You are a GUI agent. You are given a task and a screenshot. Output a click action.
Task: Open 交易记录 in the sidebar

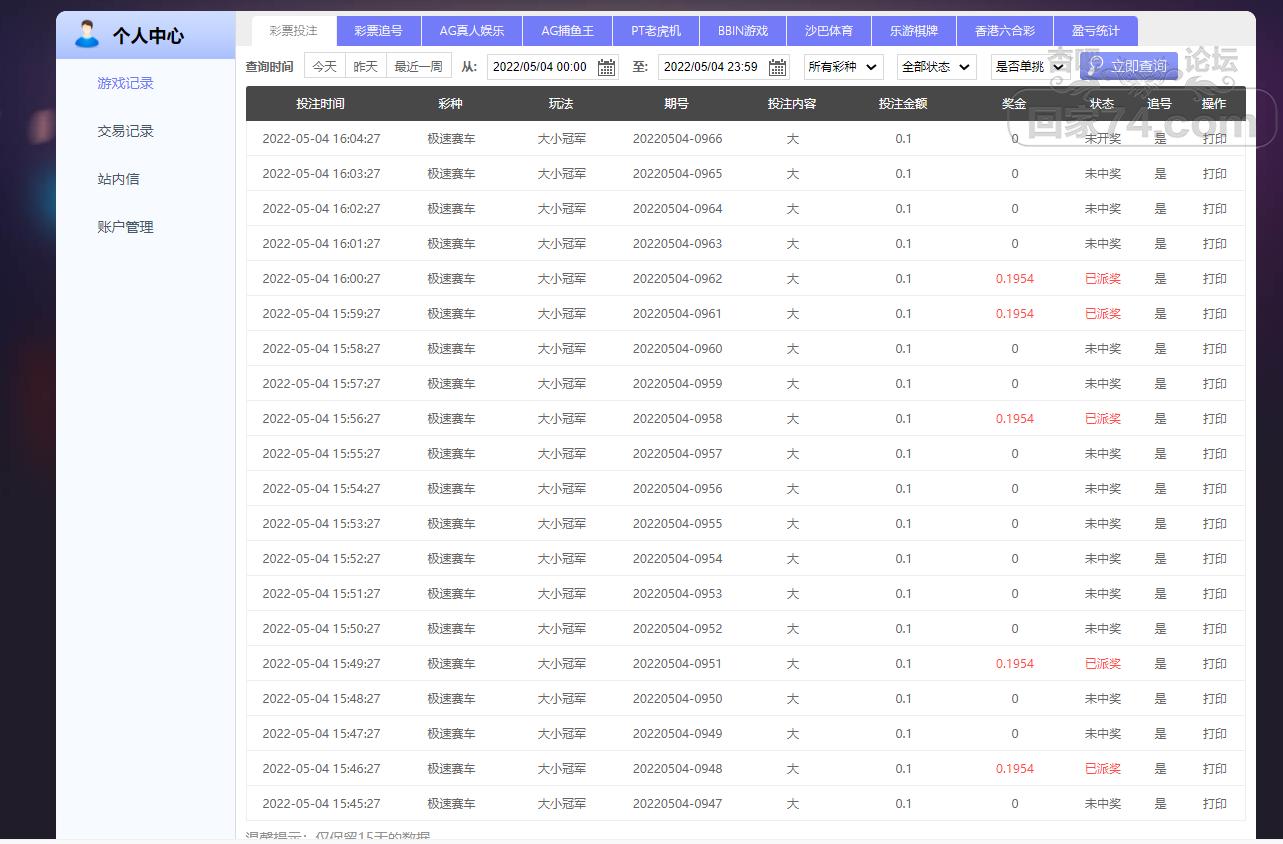tap(125, 131)
